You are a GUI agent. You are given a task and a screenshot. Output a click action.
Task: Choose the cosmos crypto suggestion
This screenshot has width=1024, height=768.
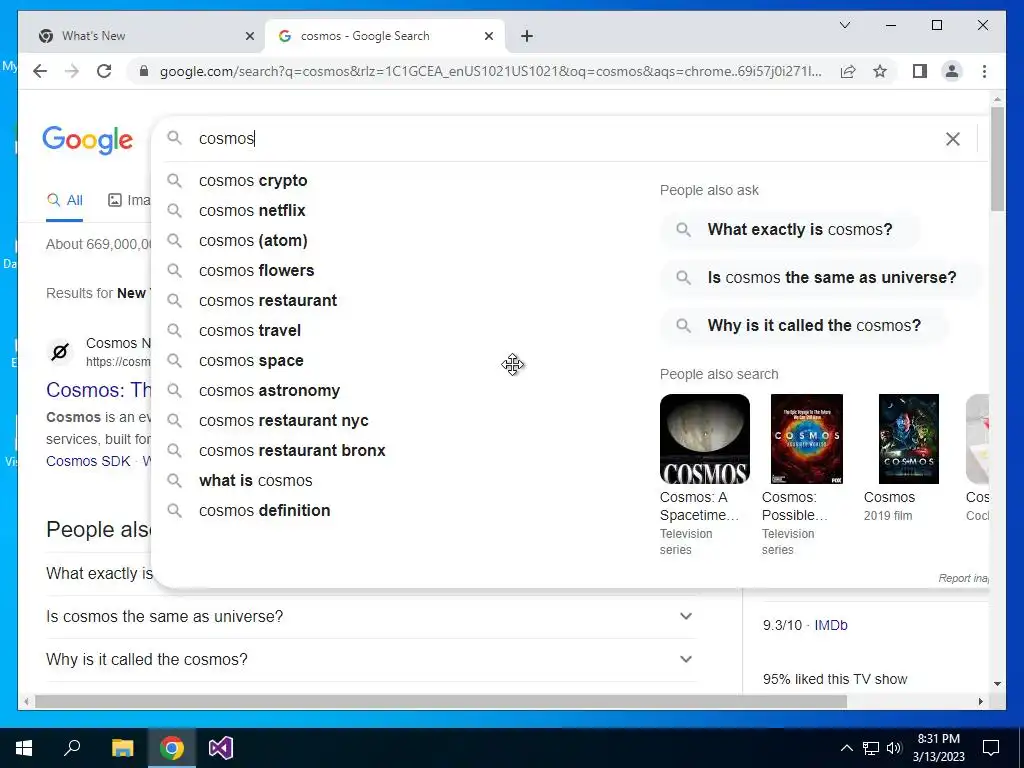point(253,180)
